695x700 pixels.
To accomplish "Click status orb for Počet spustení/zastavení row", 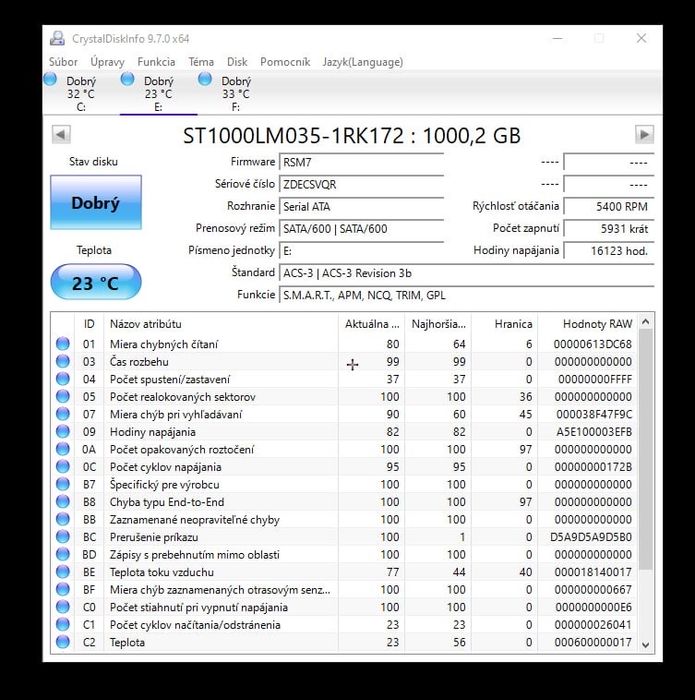I will pos(63,379).
